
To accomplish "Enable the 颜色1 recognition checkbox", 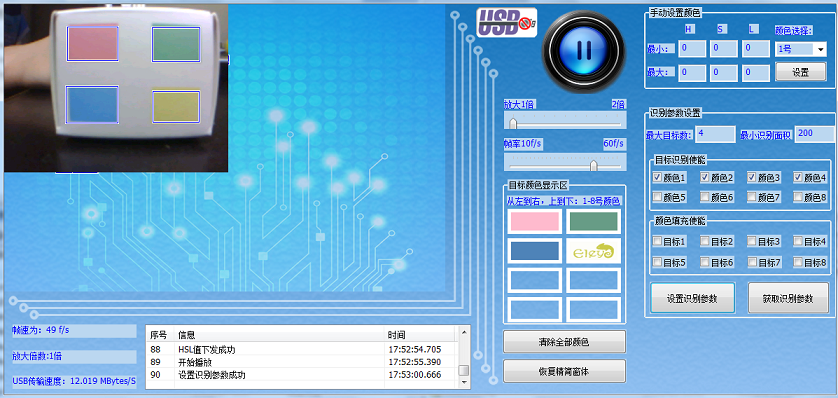I will 657,177.
